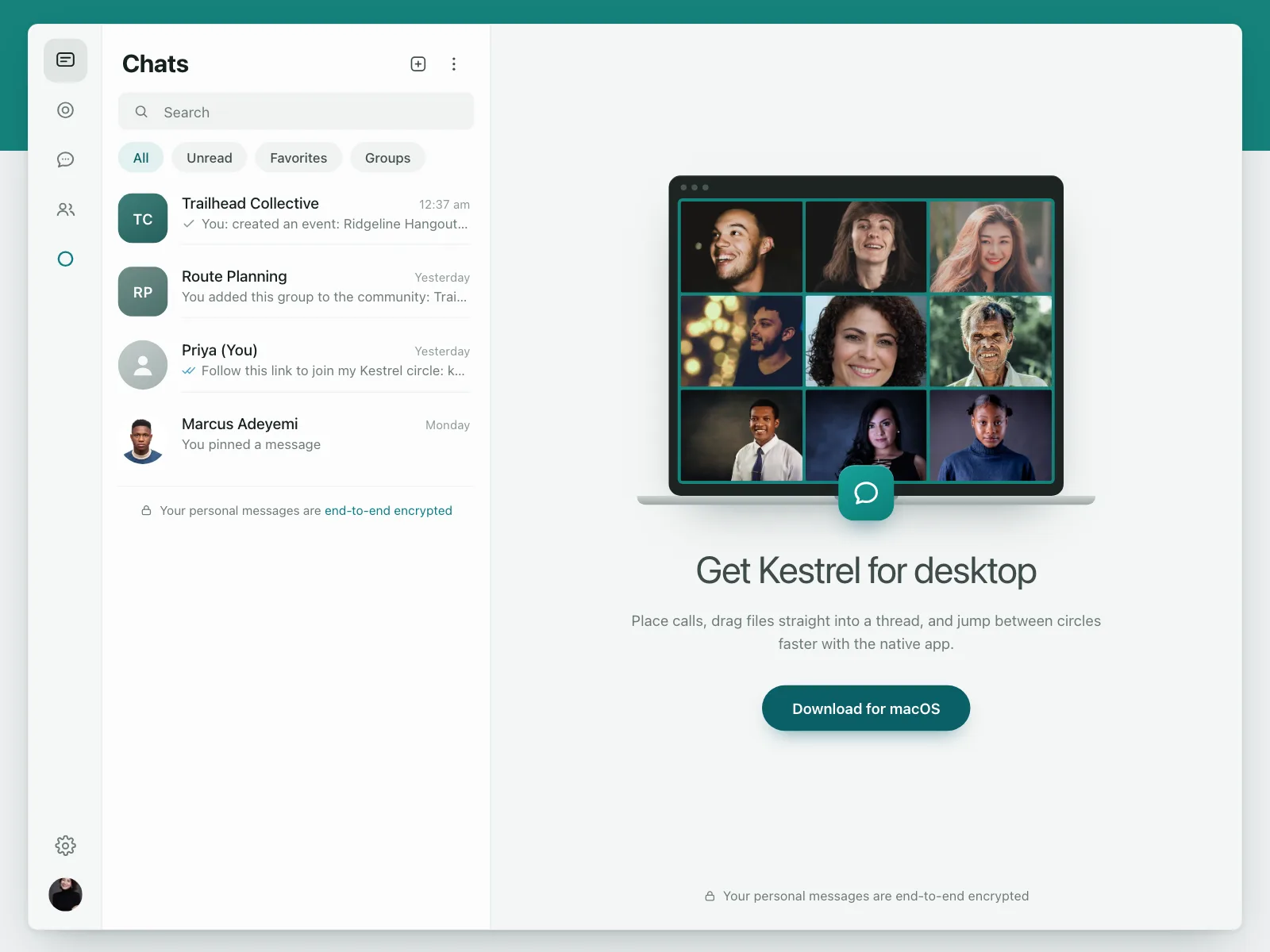Screen dimensions: 1270x952
Task: Open the Priya (You) chat
Action: coord(296,365)
